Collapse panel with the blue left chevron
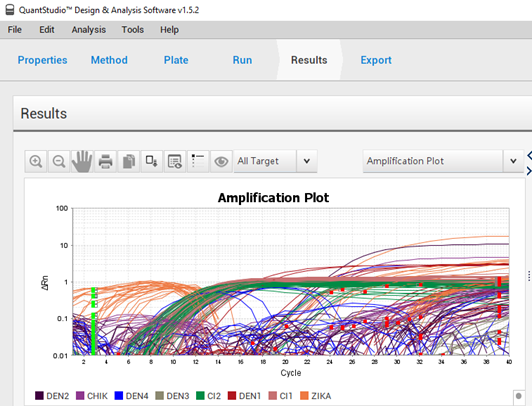This screenshot has height=406, width=532. point(529,155)
